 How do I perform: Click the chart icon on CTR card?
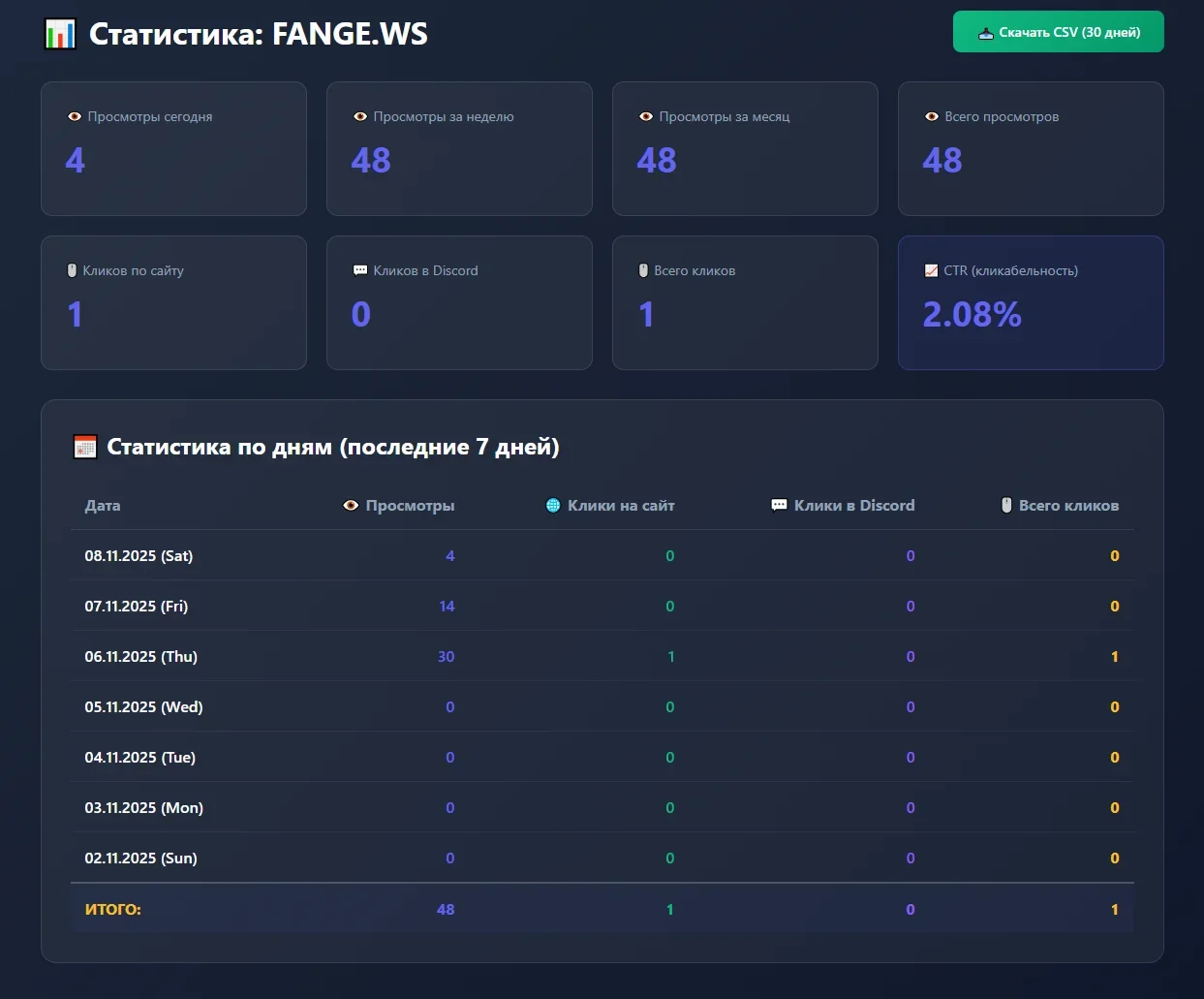pos(931,270)
